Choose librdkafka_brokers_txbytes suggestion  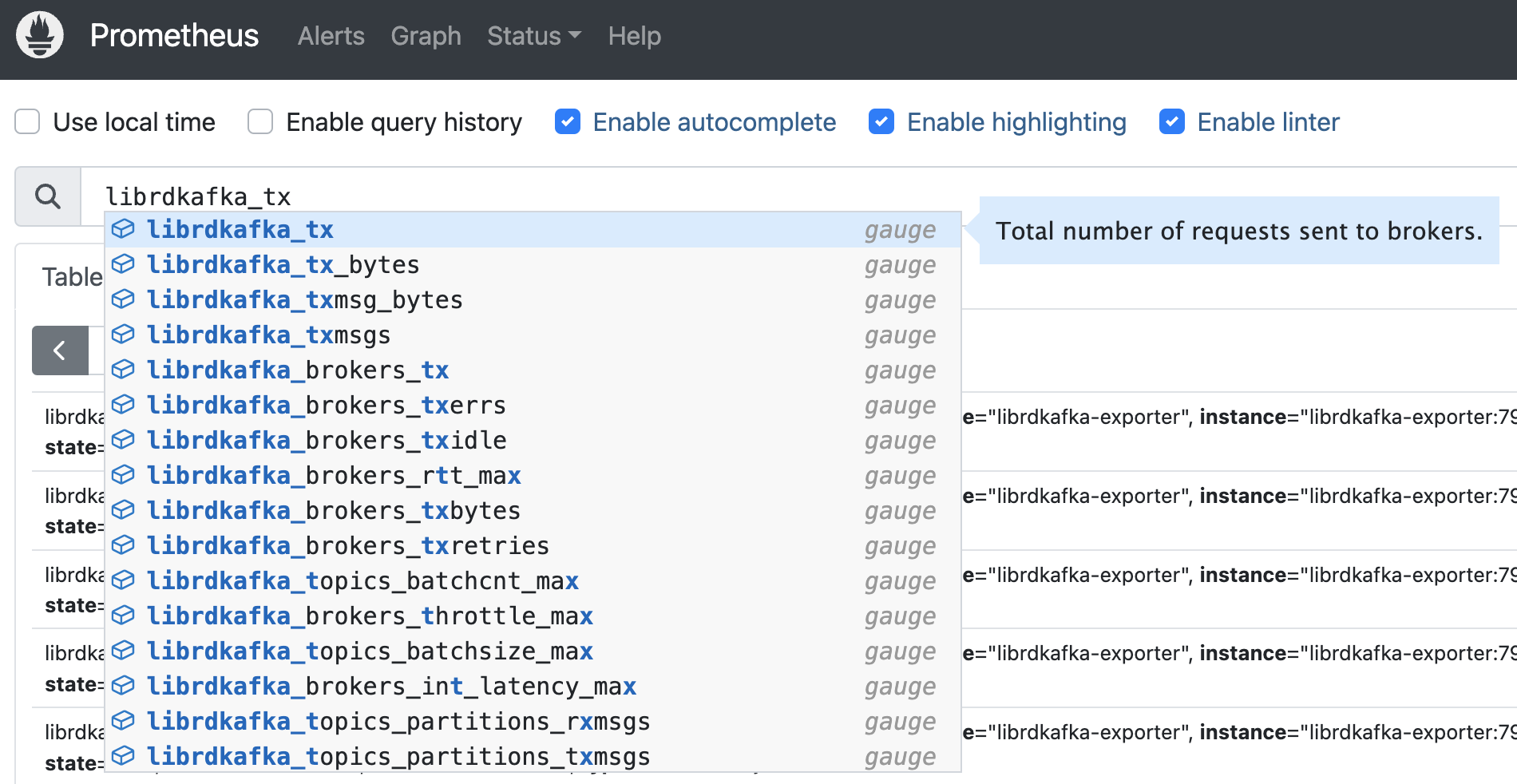(x=533, y=510)
